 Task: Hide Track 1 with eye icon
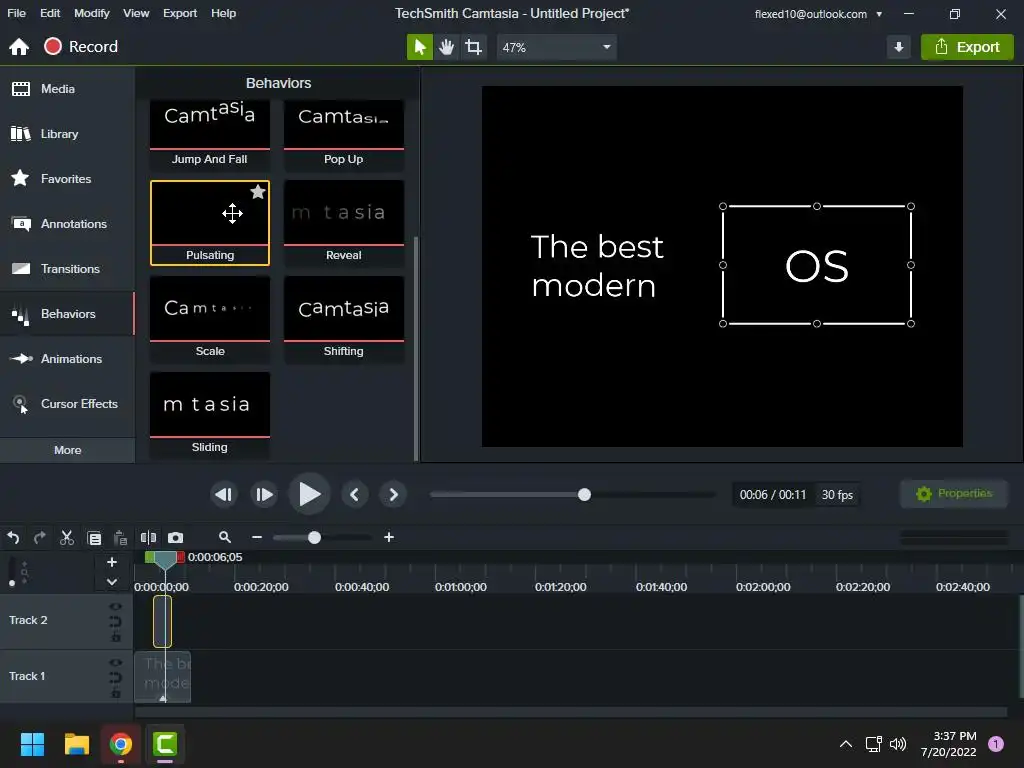[x=116, y=663]
